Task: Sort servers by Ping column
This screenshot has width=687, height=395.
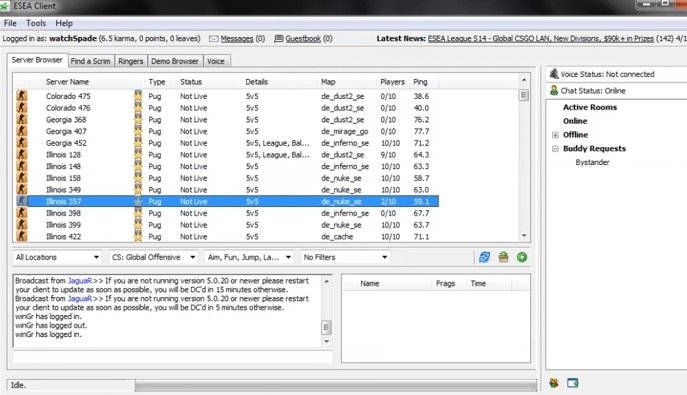Action: [x=420, y=82]
